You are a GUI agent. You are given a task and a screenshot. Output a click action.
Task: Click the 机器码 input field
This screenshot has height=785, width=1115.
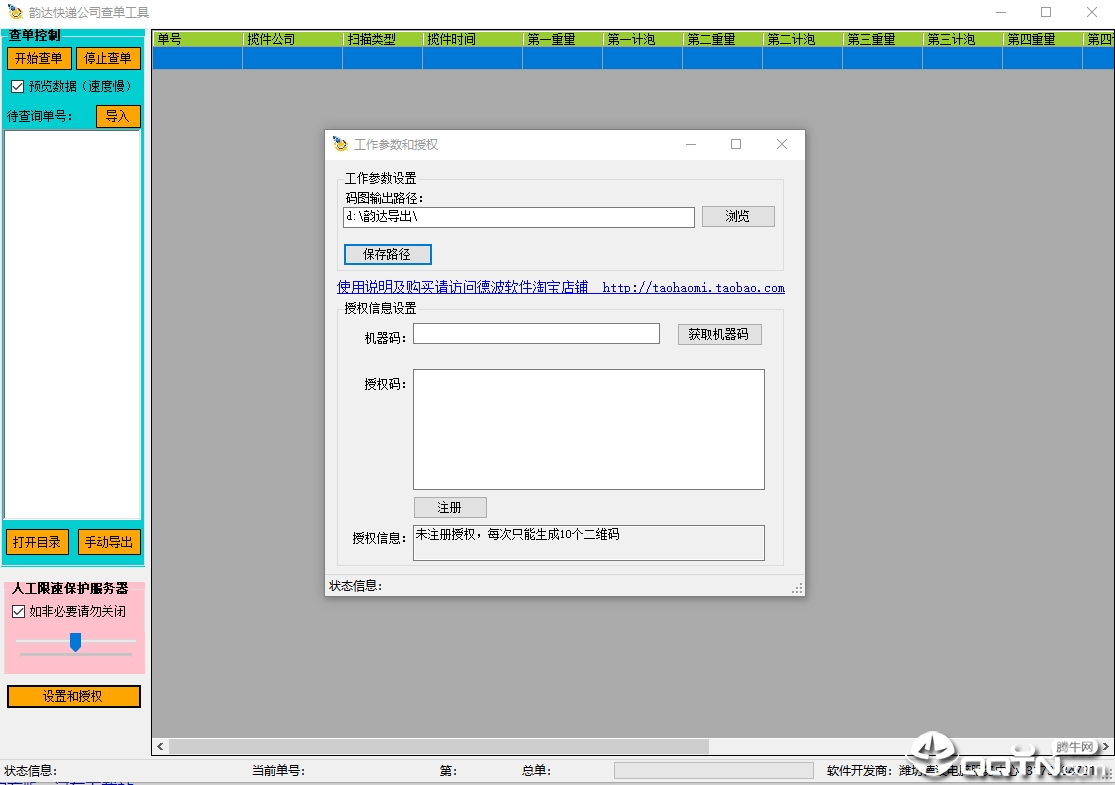(x=536, y=333)
